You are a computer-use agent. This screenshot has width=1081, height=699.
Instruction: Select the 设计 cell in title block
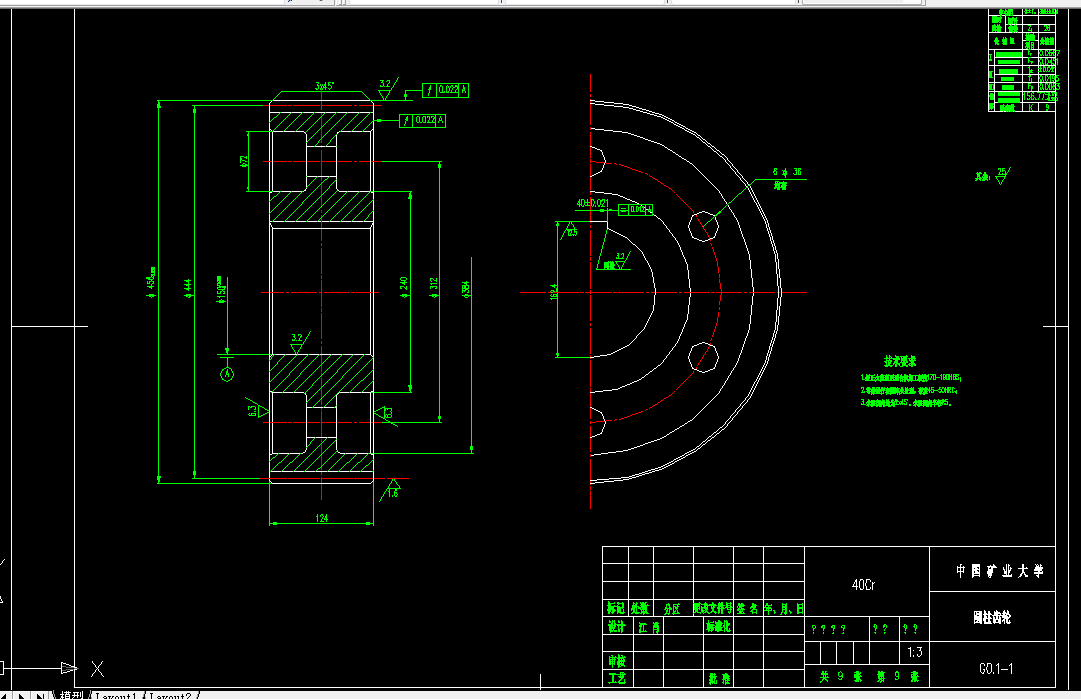(616, 627)
